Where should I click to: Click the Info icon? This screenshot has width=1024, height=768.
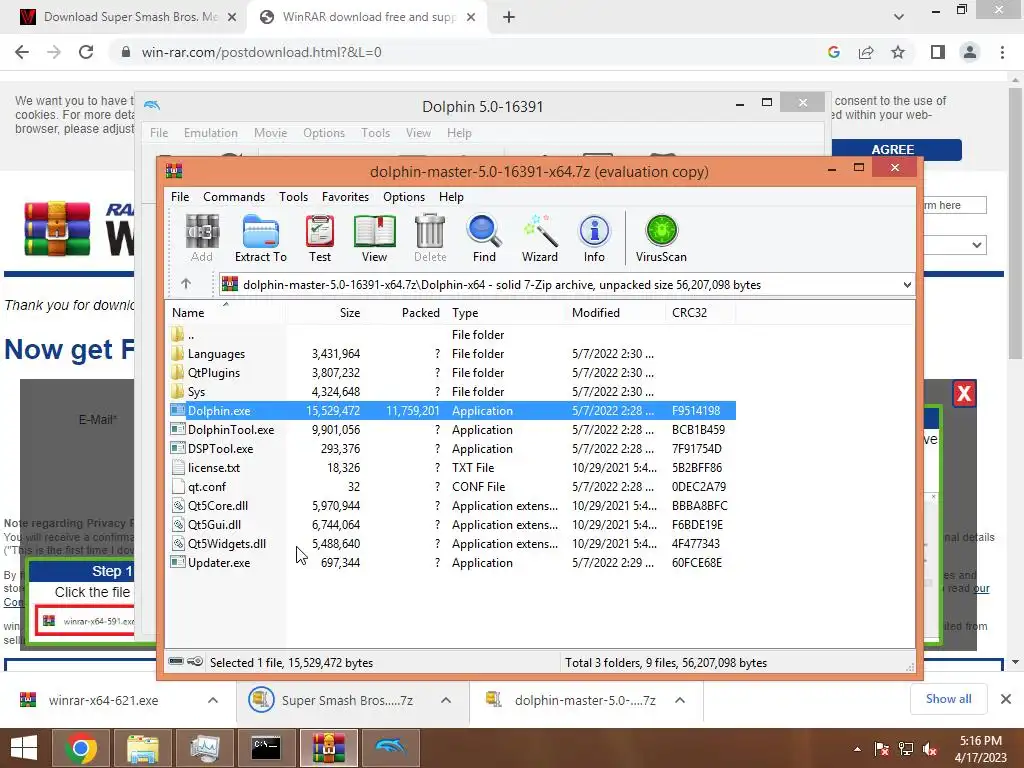(x=594, y=238)
